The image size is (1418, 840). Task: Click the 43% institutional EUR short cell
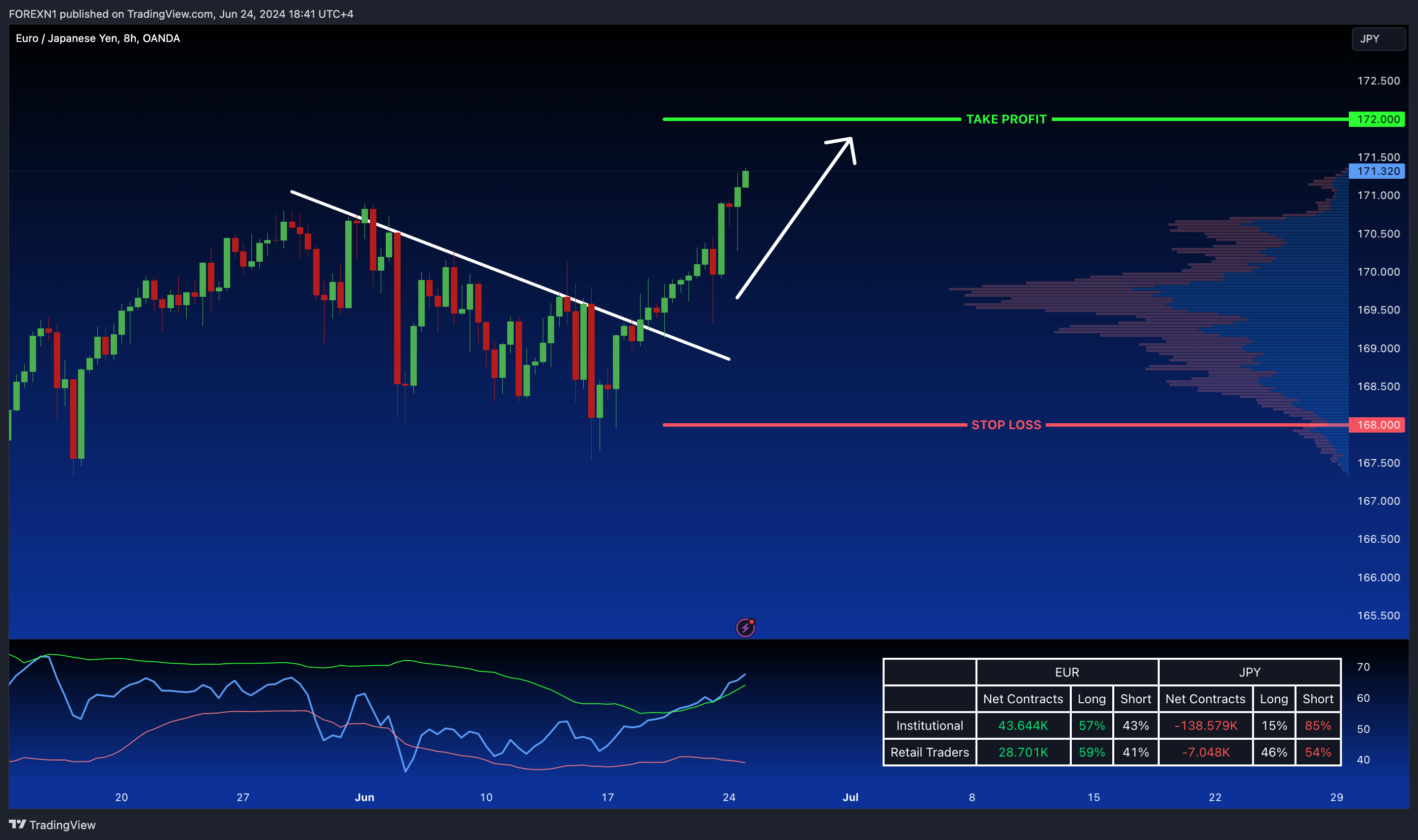pyautogui.click(x=1135, y=725)
